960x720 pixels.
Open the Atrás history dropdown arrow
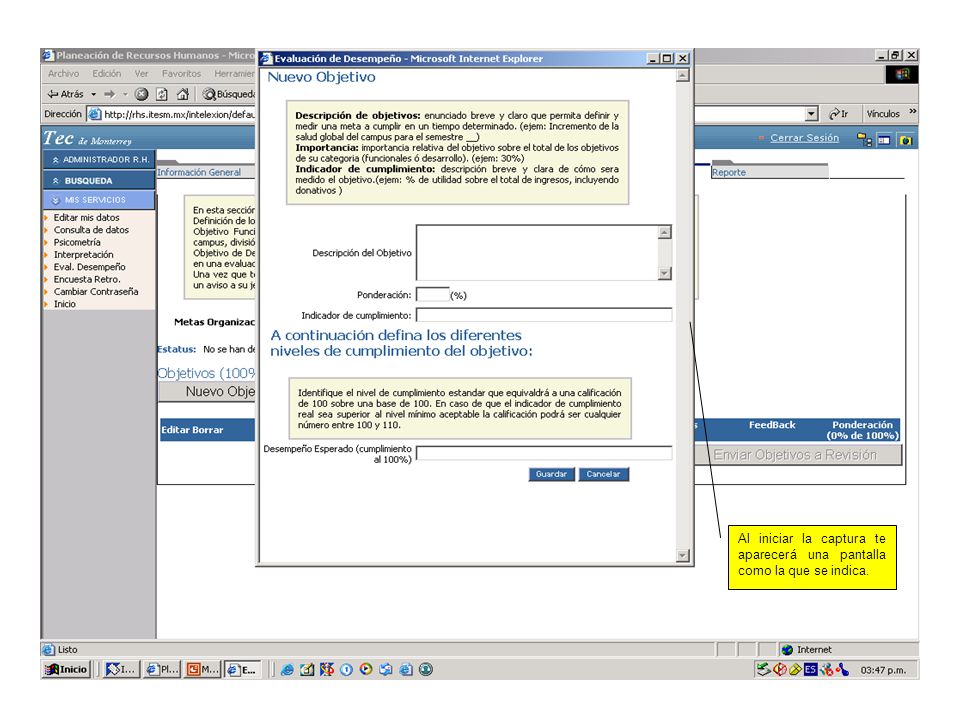94,94
